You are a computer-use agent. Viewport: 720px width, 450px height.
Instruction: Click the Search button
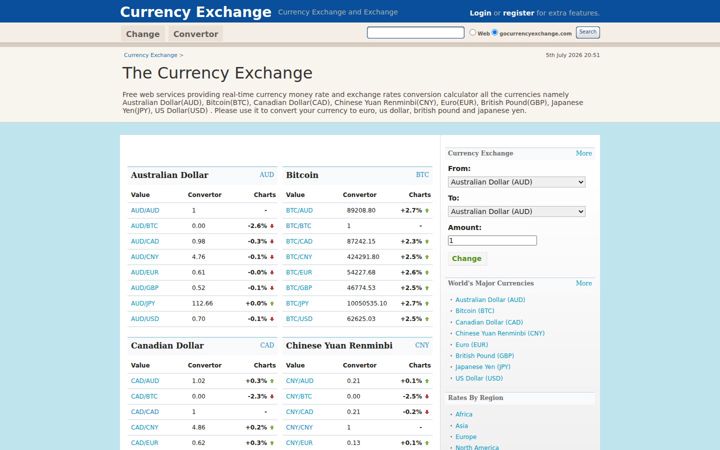588,32
